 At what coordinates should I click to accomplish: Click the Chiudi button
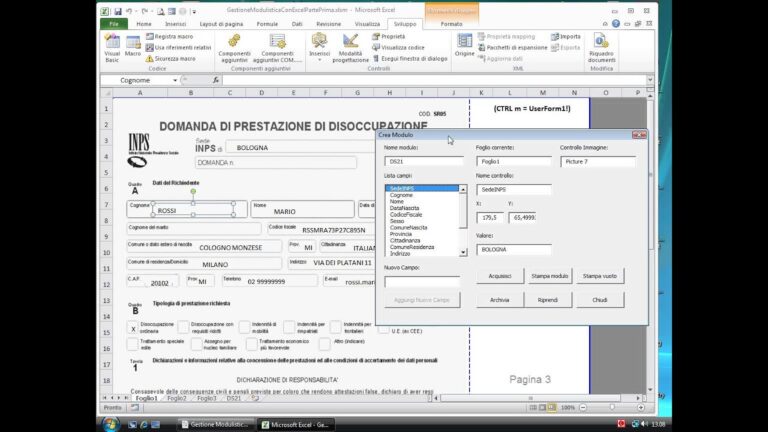600,300
